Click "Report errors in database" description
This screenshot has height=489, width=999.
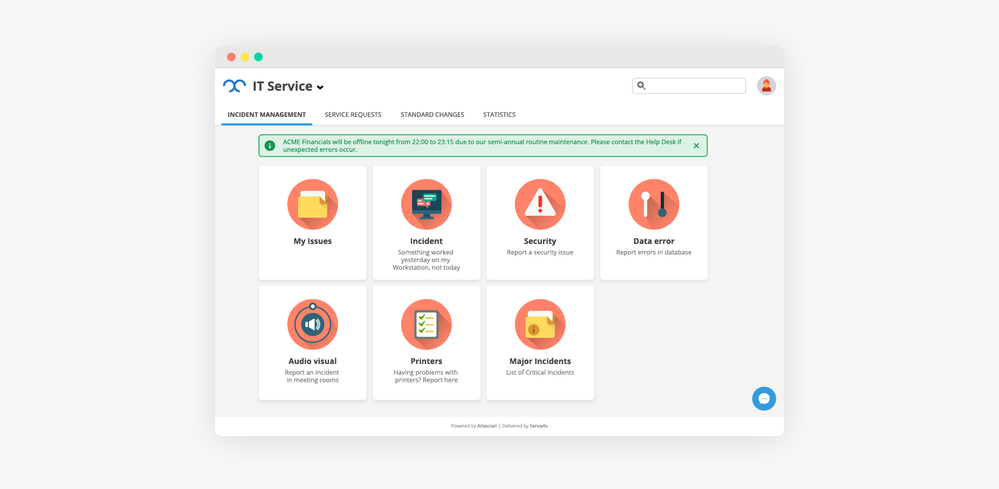654,252
